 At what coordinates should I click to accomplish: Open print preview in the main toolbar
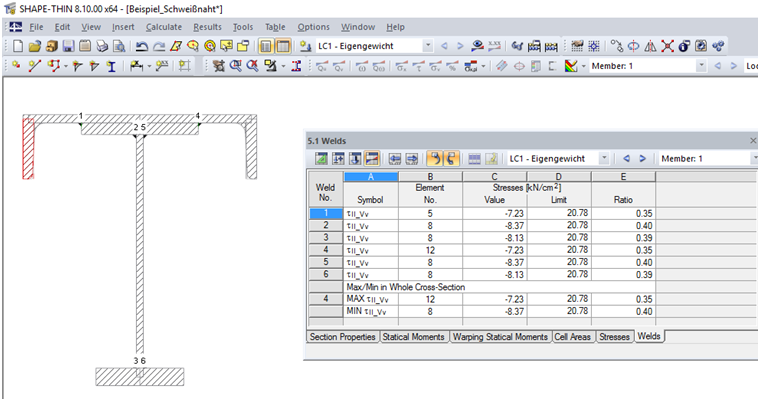(119, 46)
